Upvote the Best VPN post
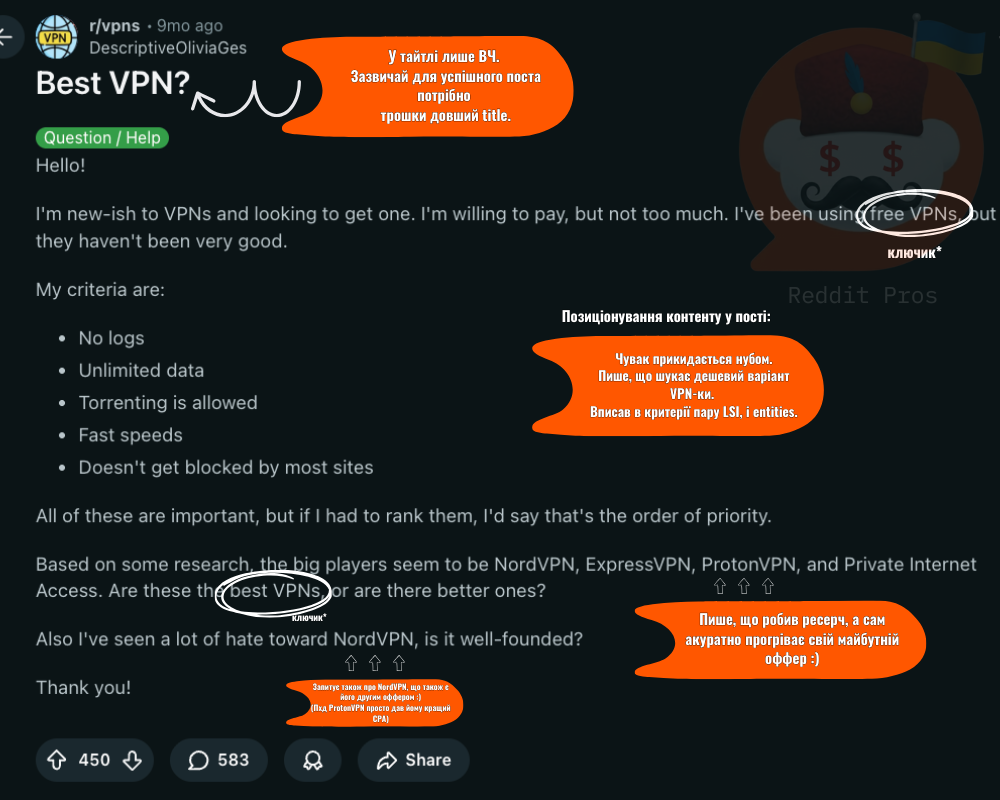The width and height of the screenshot is (1000, 800). pyautogui.click(x=57, y=760)
